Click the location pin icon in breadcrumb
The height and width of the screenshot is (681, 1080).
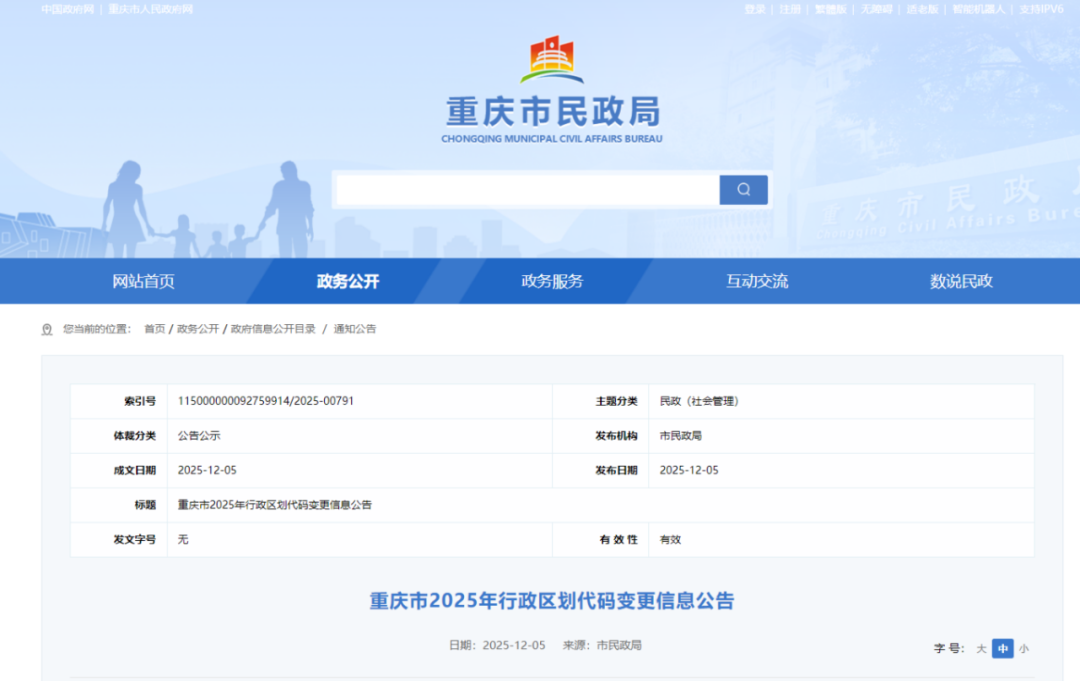47,329
